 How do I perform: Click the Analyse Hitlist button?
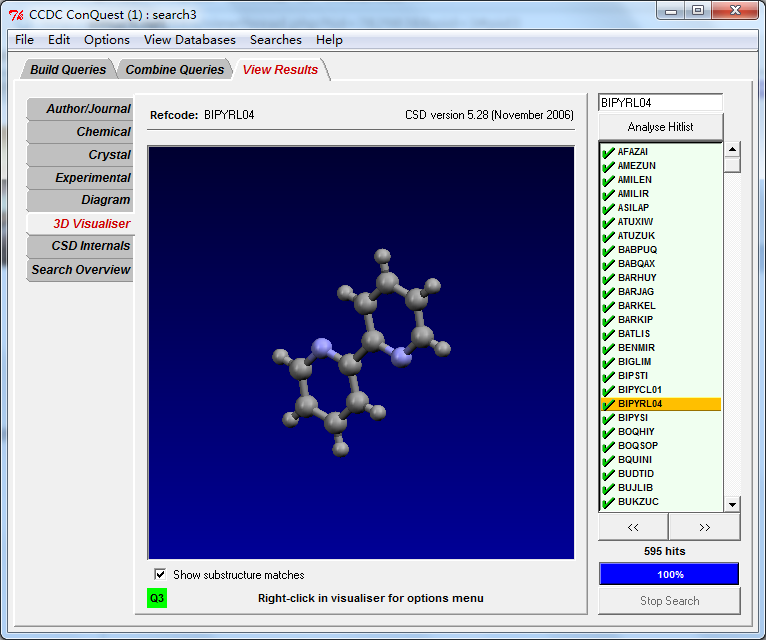coord(660,127)
